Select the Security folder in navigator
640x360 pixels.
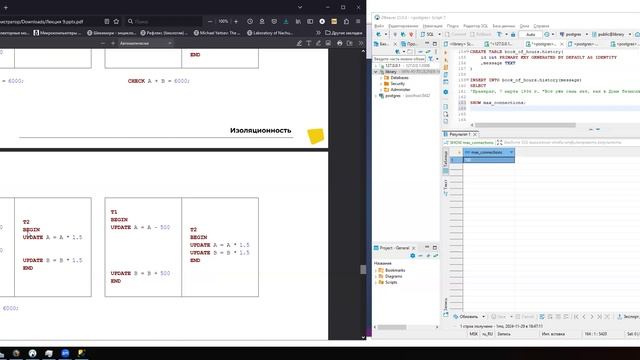point(397,83)
